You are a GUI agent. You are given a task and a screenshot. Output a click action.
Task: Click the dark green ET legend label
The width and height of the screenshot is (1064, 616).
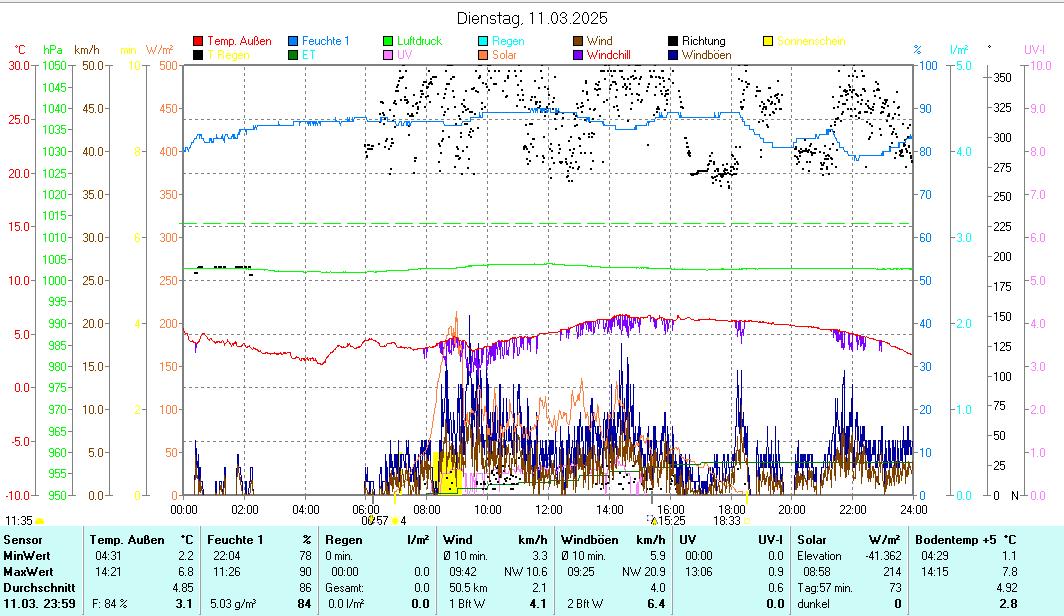coord(308,55)
